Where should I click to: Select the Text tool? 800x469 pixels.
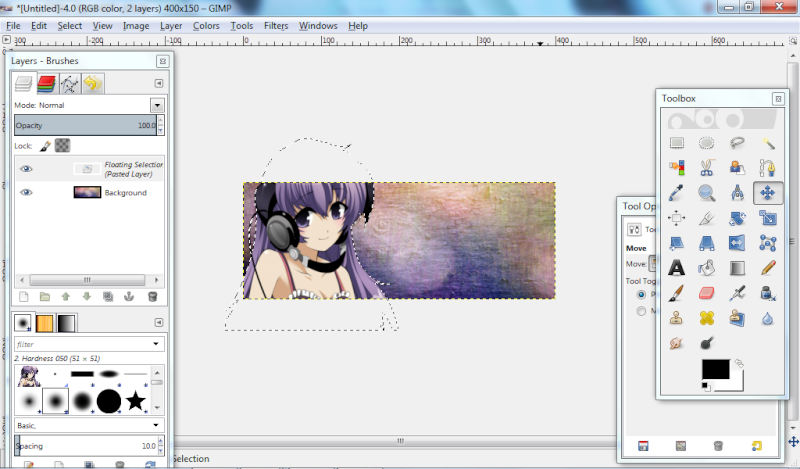pos(677,268)
